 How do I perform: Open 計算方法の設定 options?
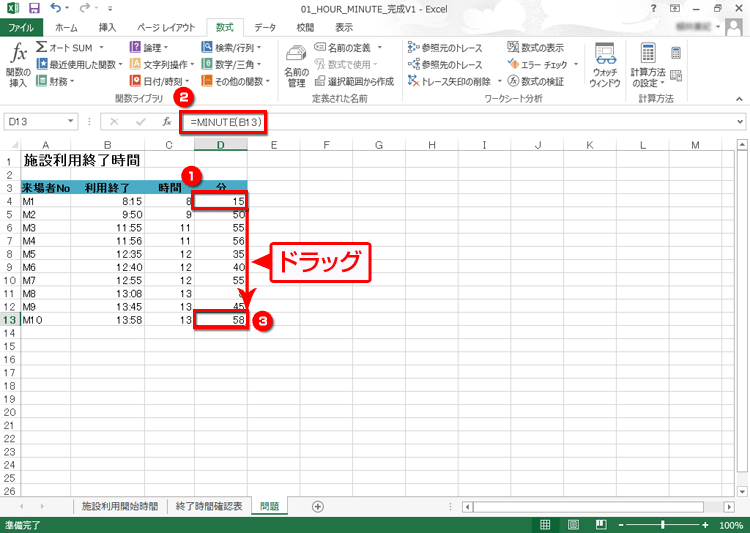[x=648, y=65]
